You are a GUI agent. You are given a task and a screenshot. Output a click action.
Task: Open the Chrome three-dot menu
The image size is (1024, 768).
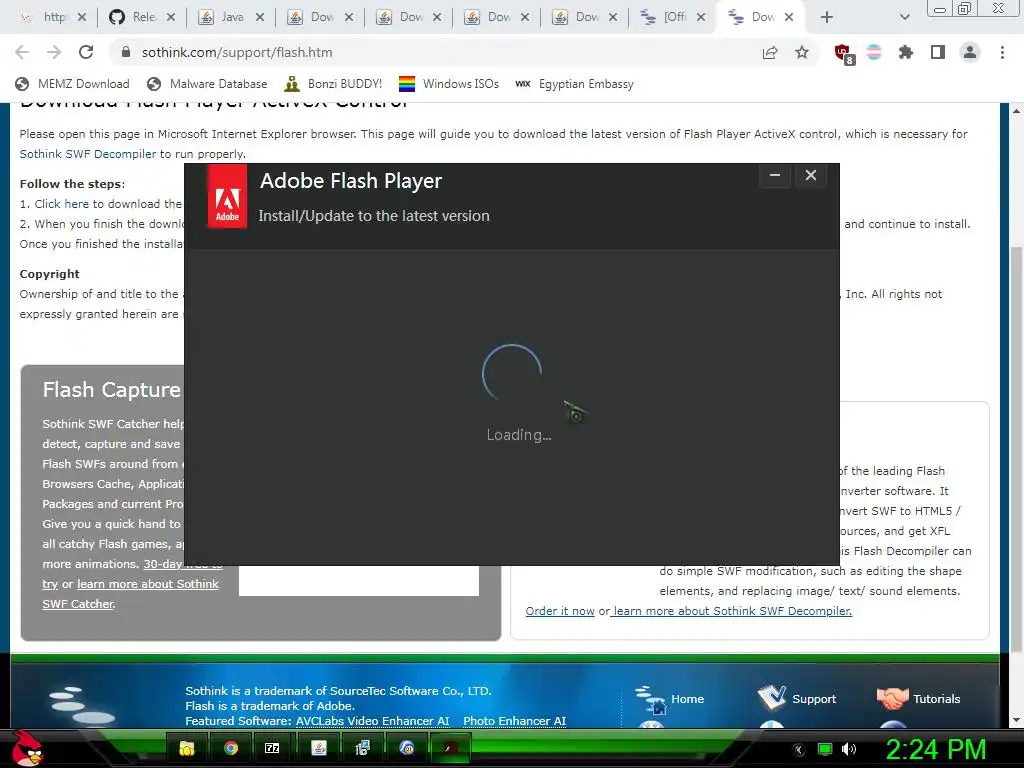[1002, 52]
